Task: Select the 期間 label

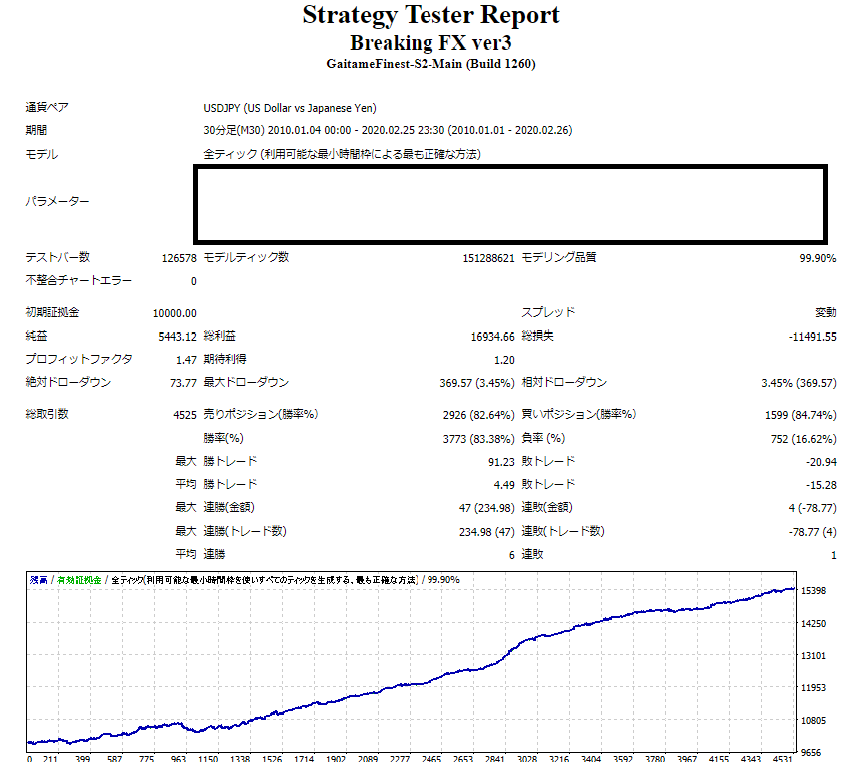Action: (x=36, y=130)
